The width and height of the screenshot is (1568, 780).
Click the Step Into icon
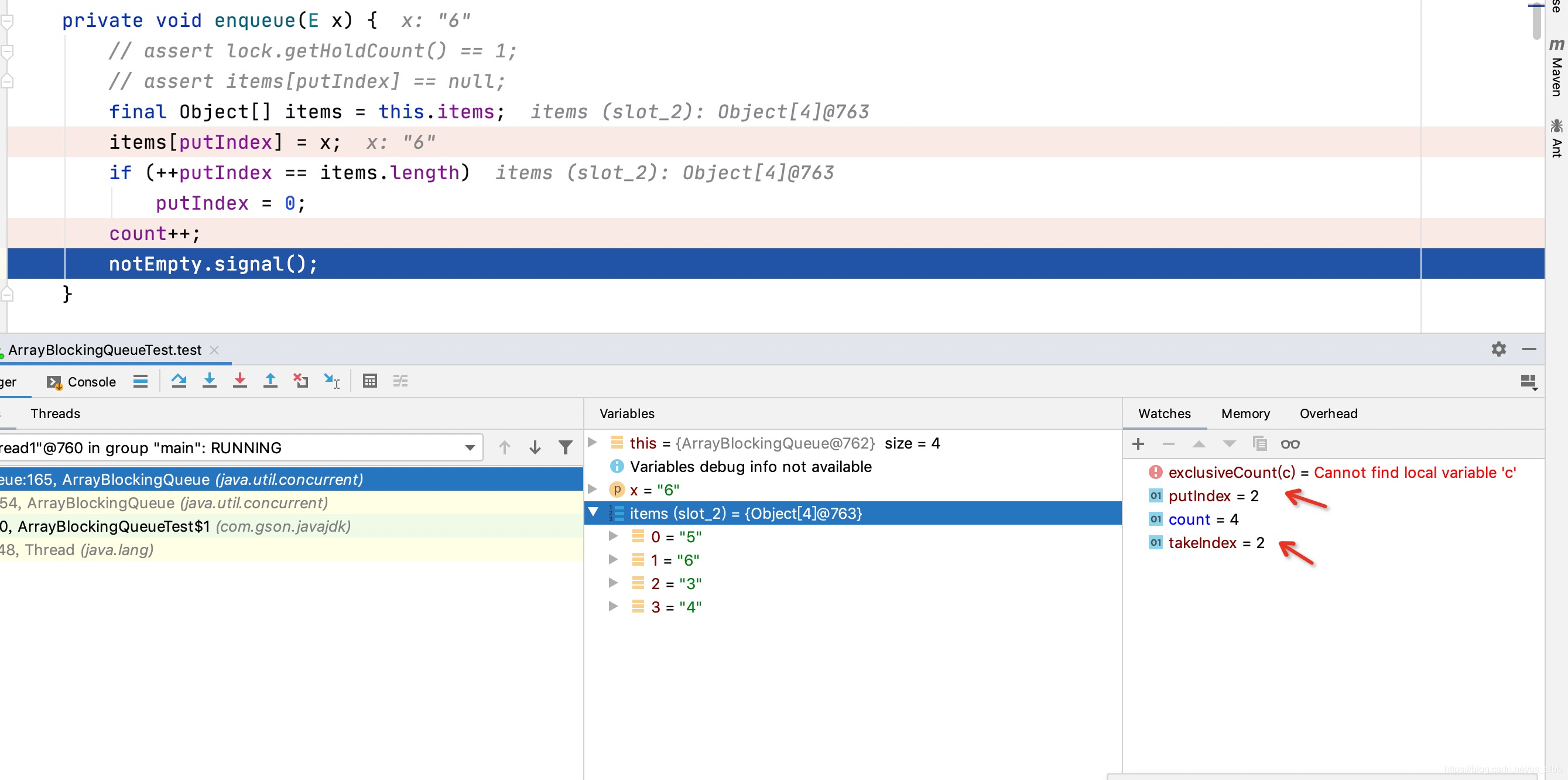tap(210, 381)
